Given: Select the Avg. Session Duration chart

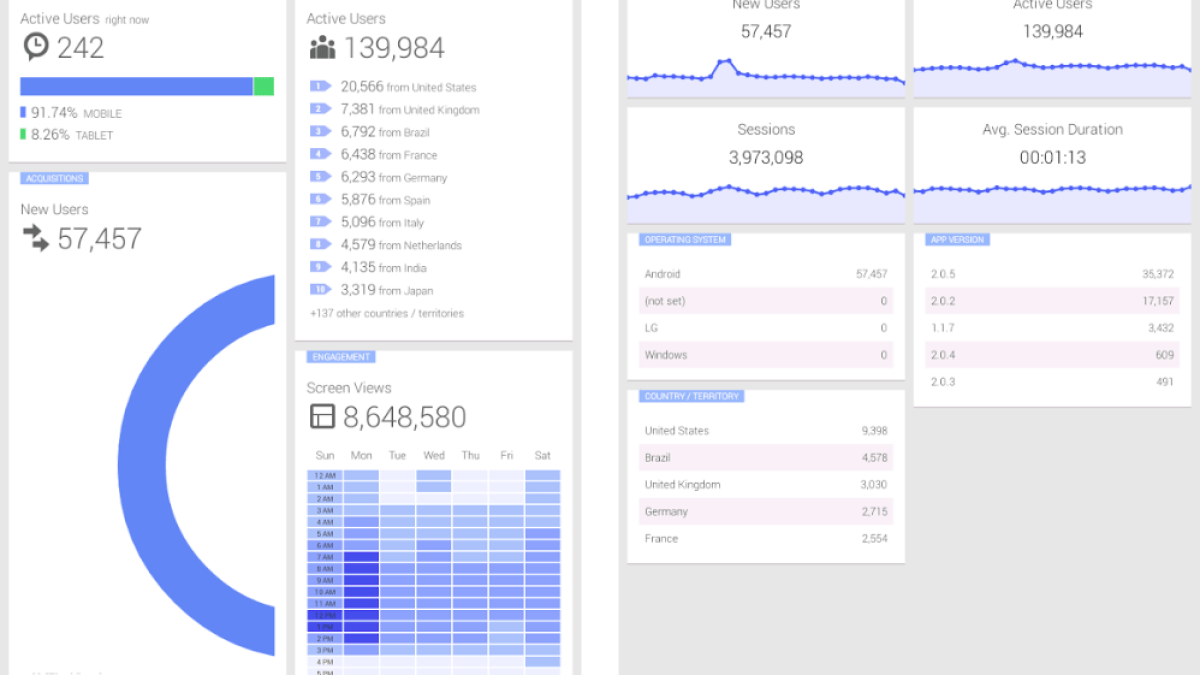Looking at the screenshot, I should coord(1052,190).
